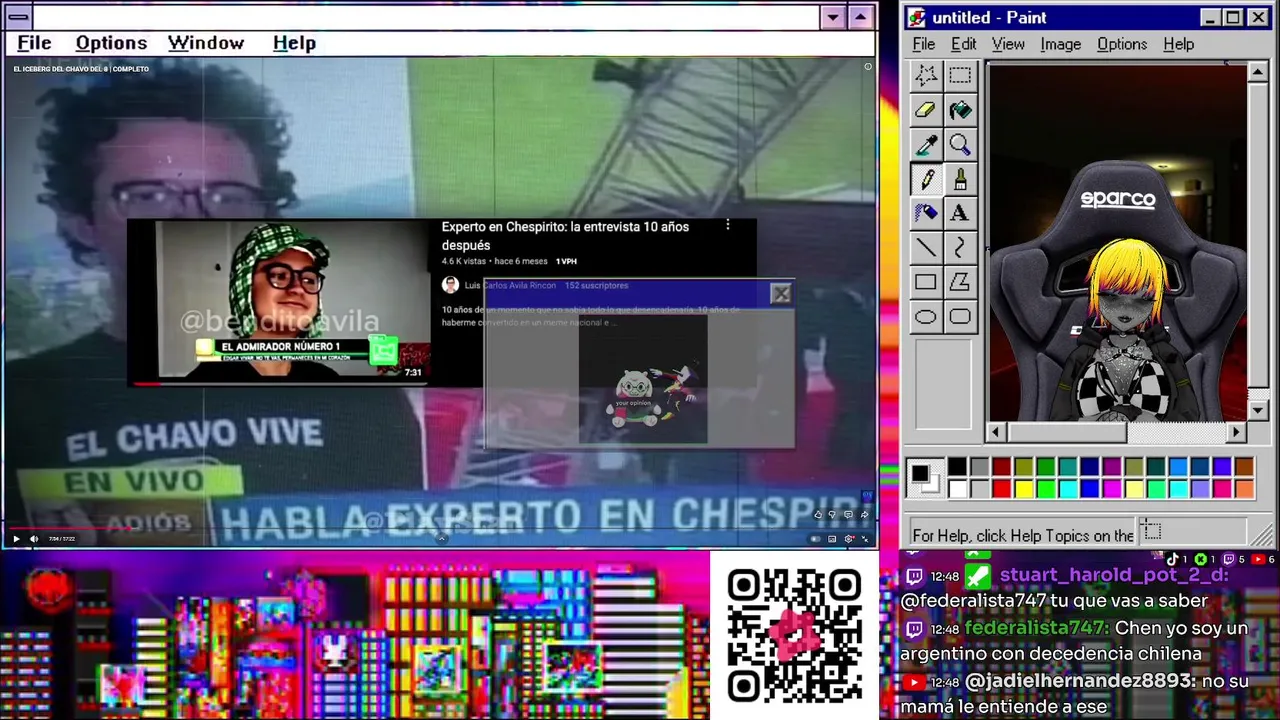Toggle the video autoplay switch
The width and height of the screenshot is (1280, 720).
tap(815, 539)
